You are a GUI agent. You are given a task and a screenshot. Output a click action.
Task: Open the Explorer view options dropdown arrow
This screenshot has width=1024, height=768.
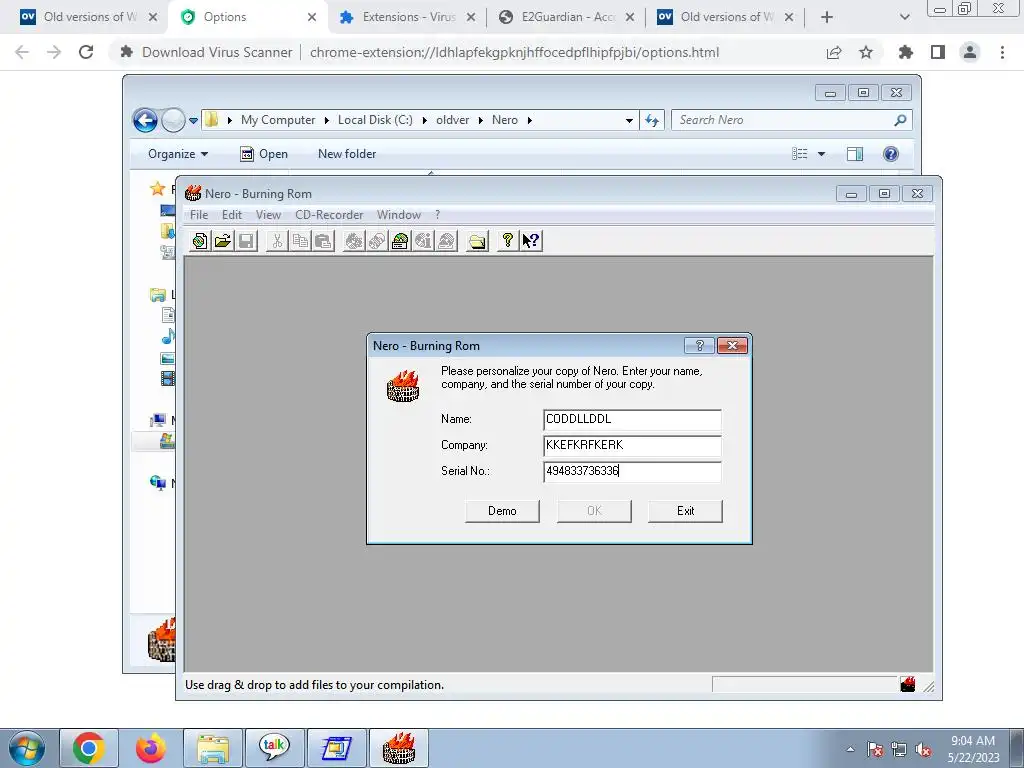[x=822, y=153]
